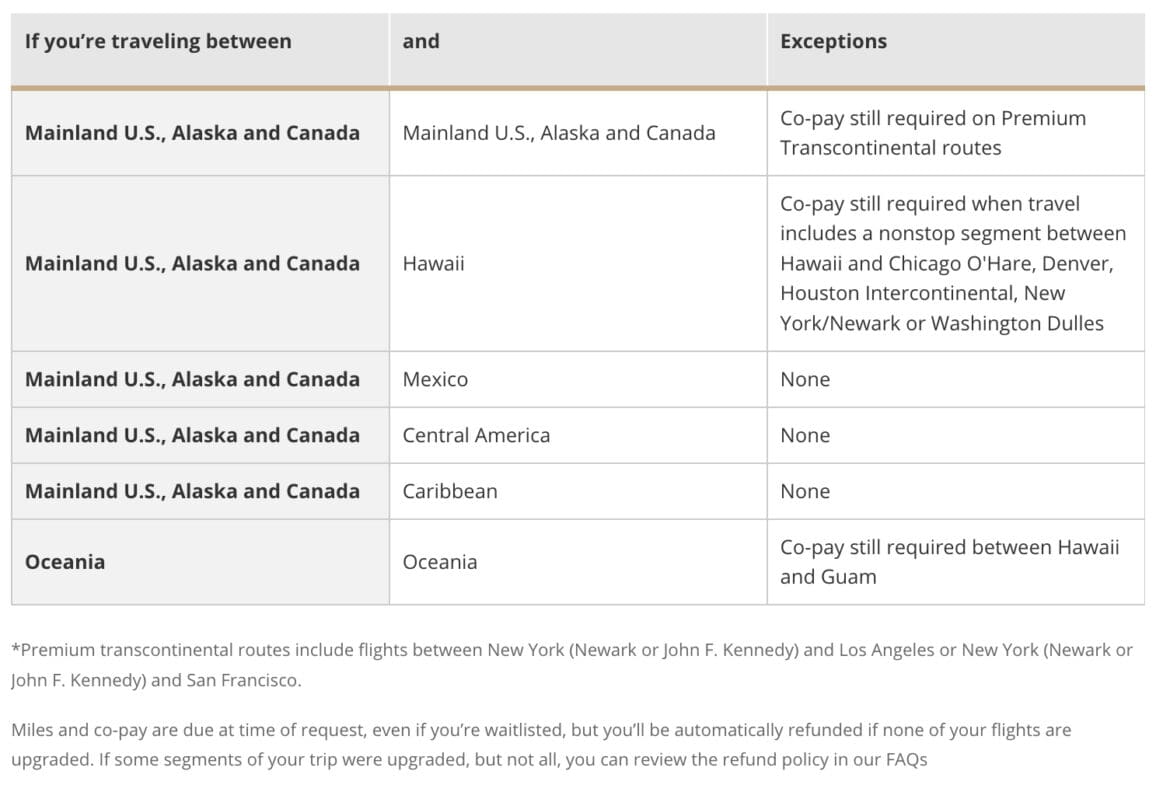Image resolution: width=1170 pixels, height=785 pixels.
Task: Select the Hawaii destination cell
Action: pyautogui.click(x=434, y=264)
